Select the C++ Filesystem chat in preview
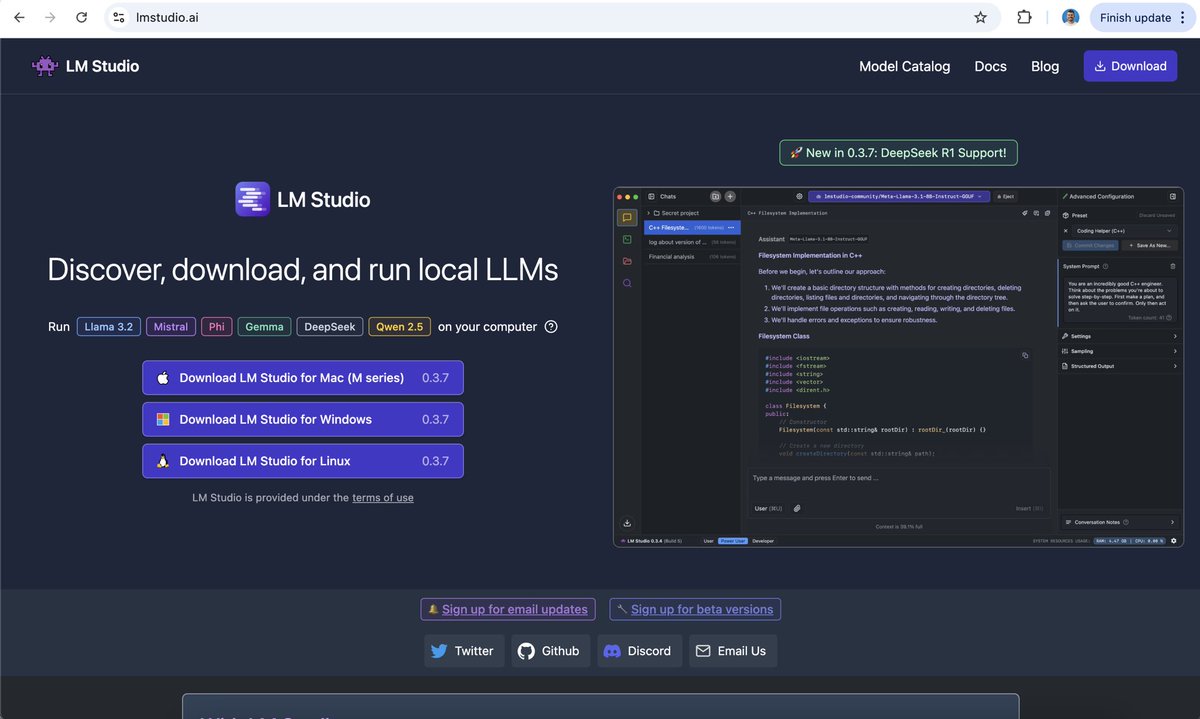1200x719 pixels. pos(691,228)
